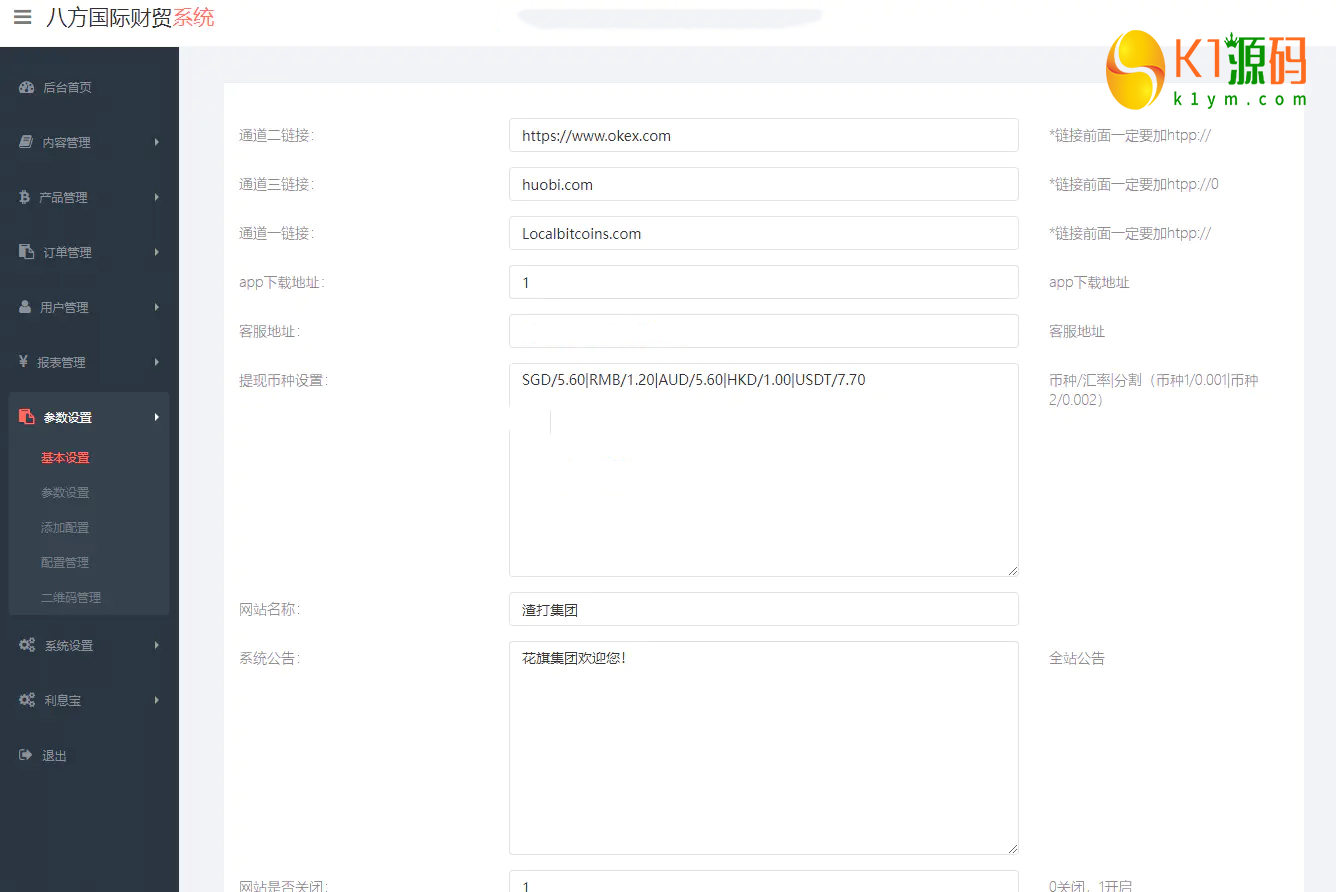Screen dimensions: 1336x892
Task: Click the user icon beside 用户管理
Action: coord(25,307)
